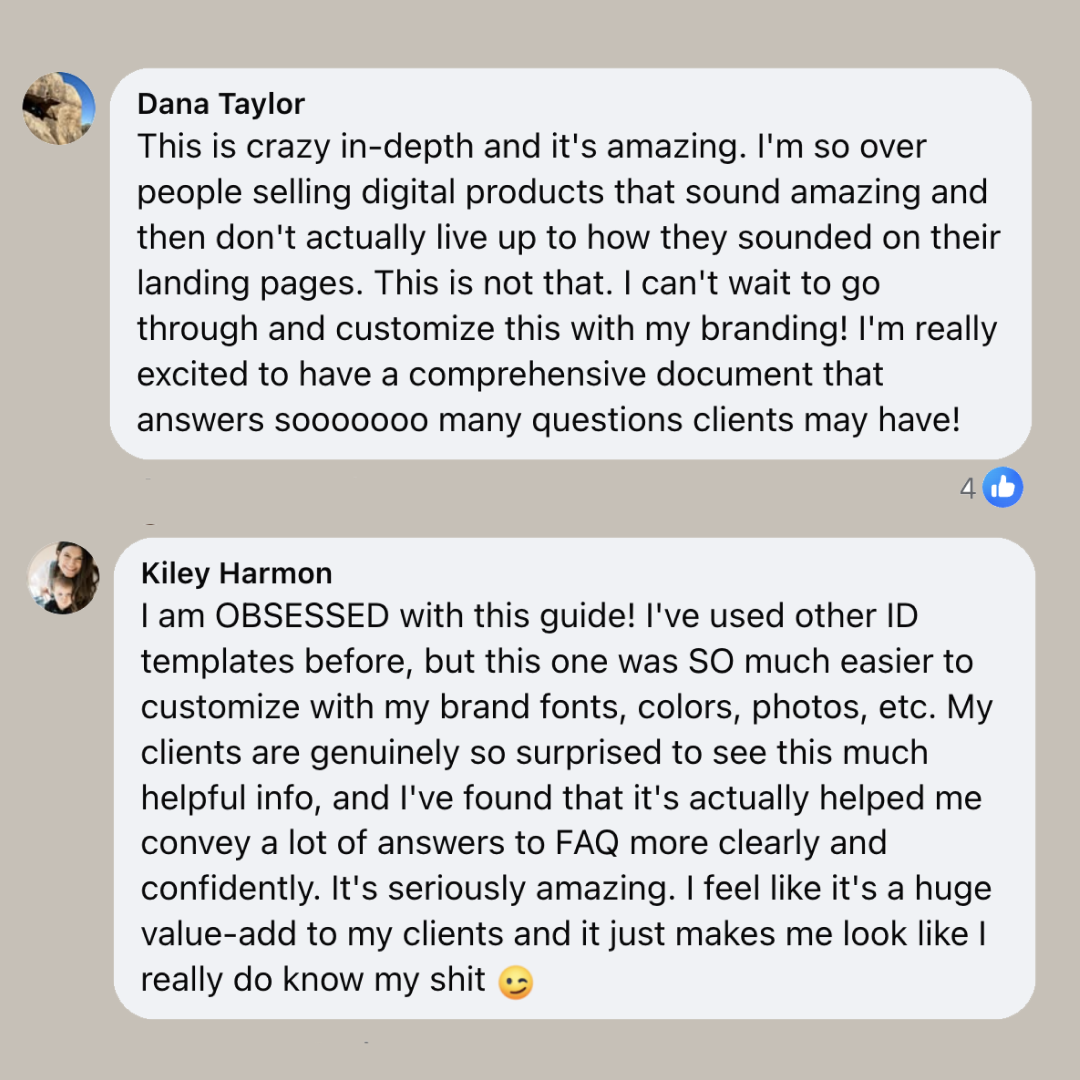
Task: Click the blue thumbs-up reaction icon
Action: pos(1002,487)
